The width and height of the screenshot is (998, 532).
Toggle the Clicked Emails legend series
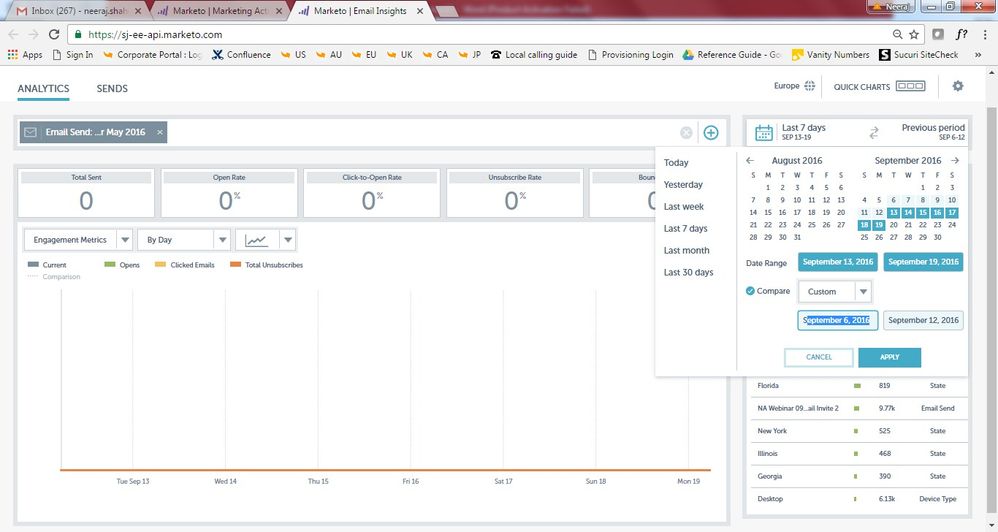click(x=160, y=265)
